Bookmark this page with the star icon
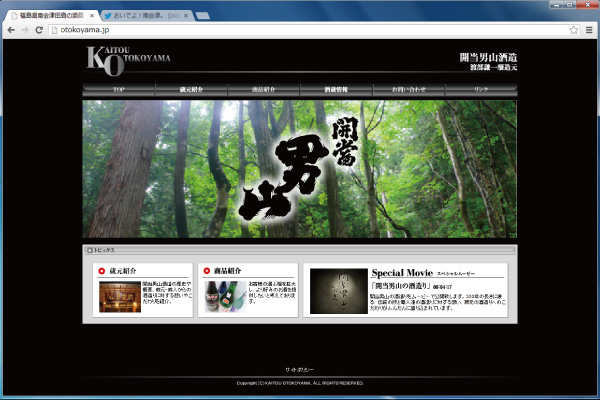Viewport: 600px width, 400px height. coord(574,30)
